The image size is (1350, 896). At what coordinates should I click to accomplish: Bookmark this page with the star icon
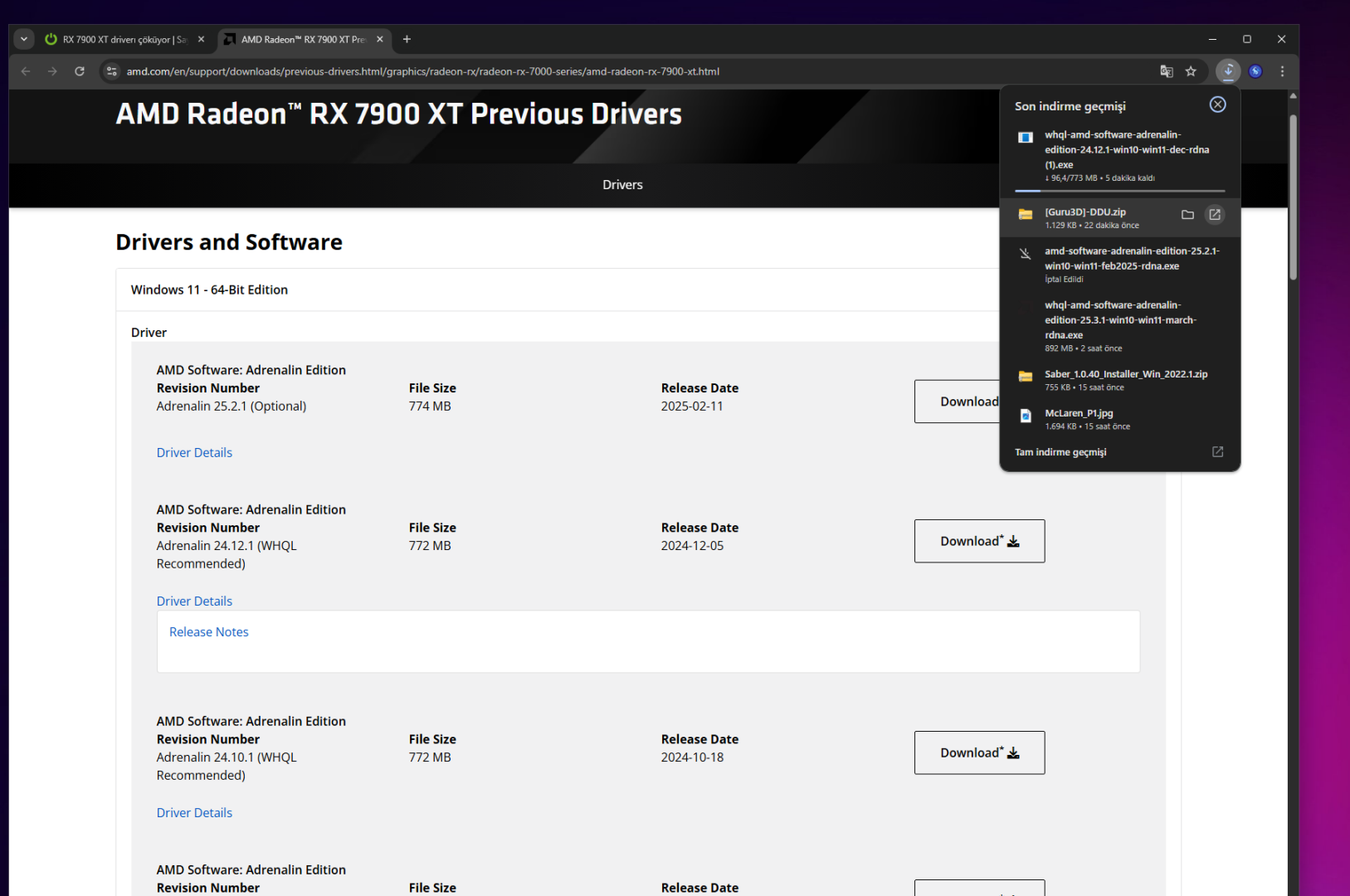1191,71
